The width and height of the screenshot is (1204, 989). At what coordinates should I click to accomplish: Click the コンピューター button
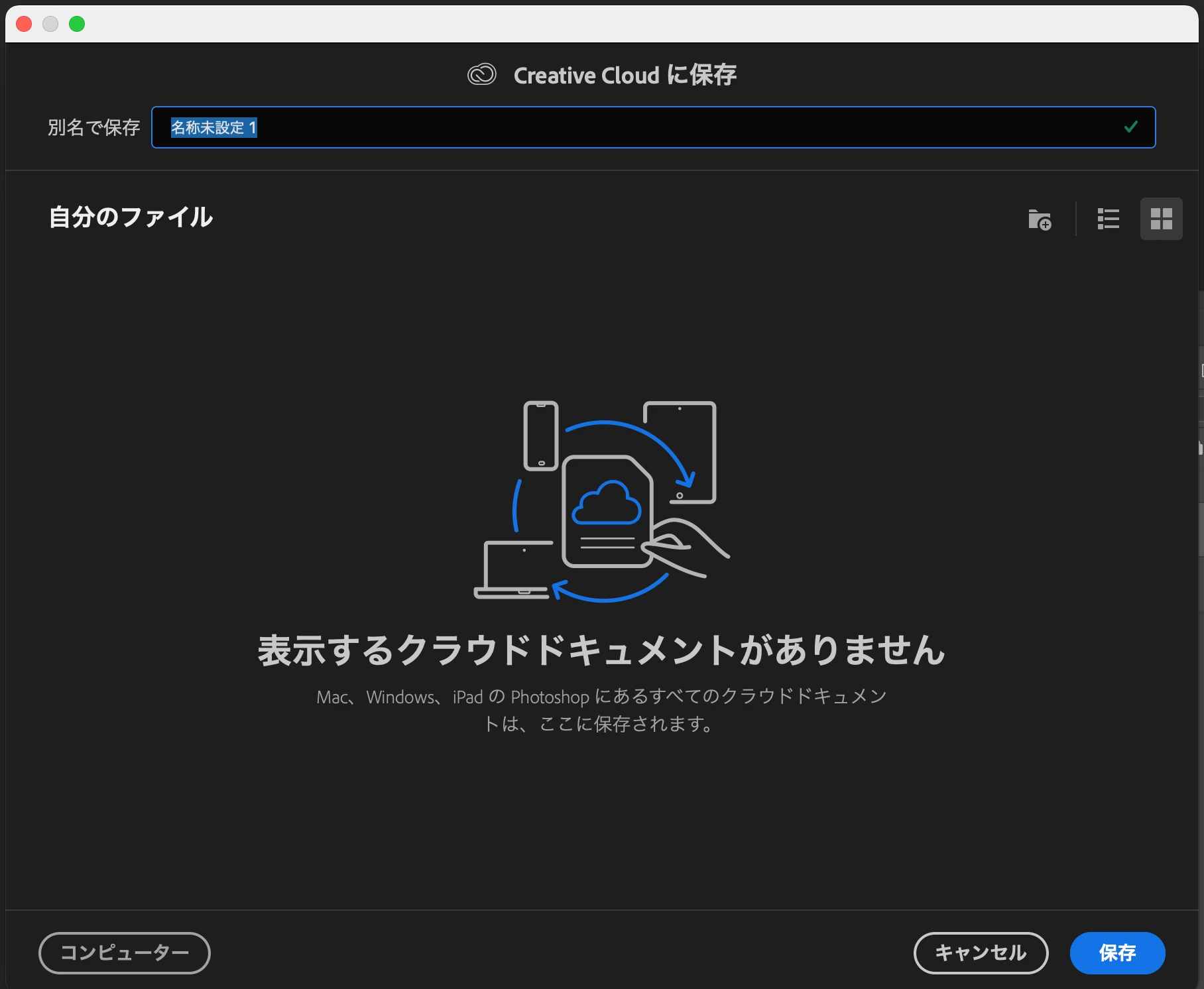[x=125, y=953]
